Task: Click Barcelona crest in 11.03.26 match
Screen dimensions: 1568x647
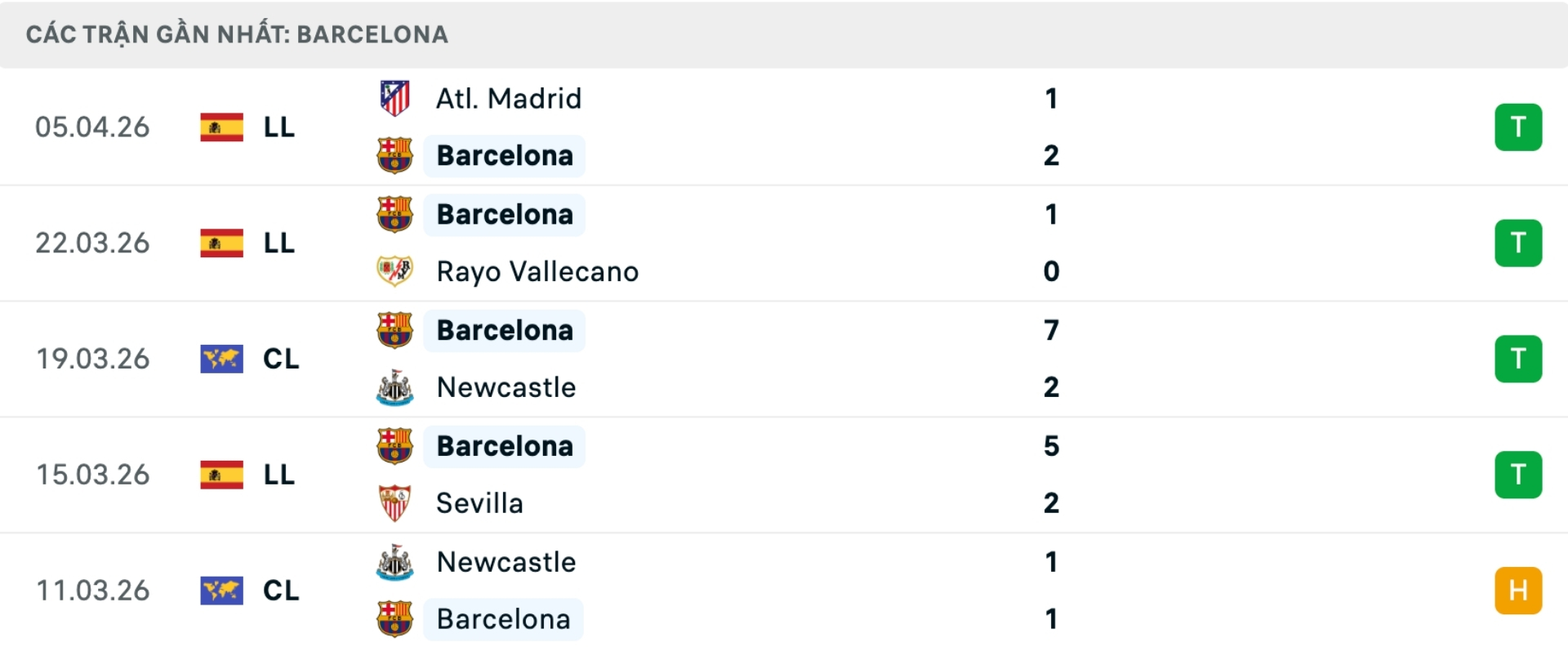Action: pyautogui.click(x=394, y=619)
